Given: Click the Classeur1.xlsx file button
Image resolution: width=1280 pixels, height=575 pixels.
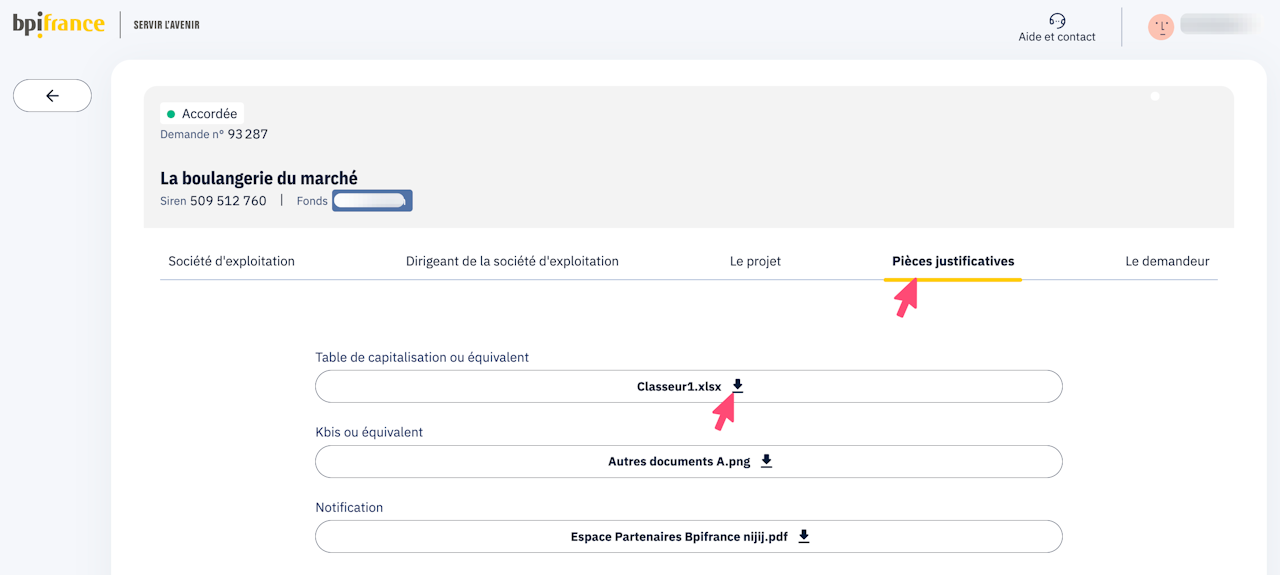Looking at the screenshot, I should 678,386.
